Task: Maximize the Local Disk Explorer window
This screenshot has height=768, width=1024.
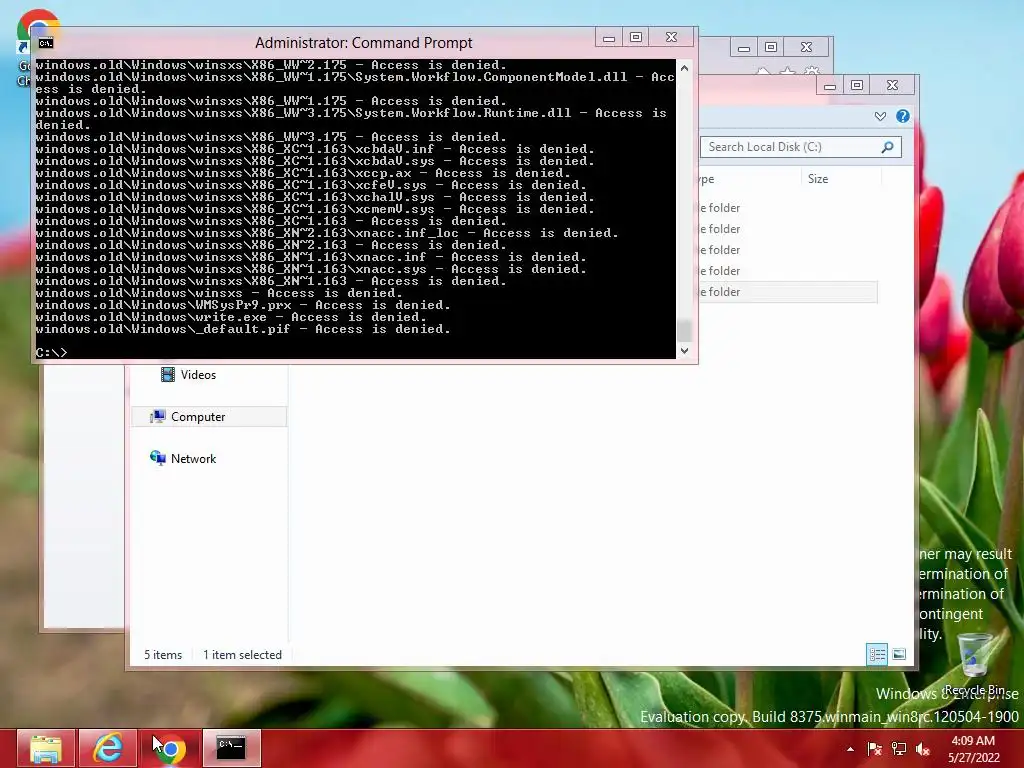Action: tap(857, 86)
